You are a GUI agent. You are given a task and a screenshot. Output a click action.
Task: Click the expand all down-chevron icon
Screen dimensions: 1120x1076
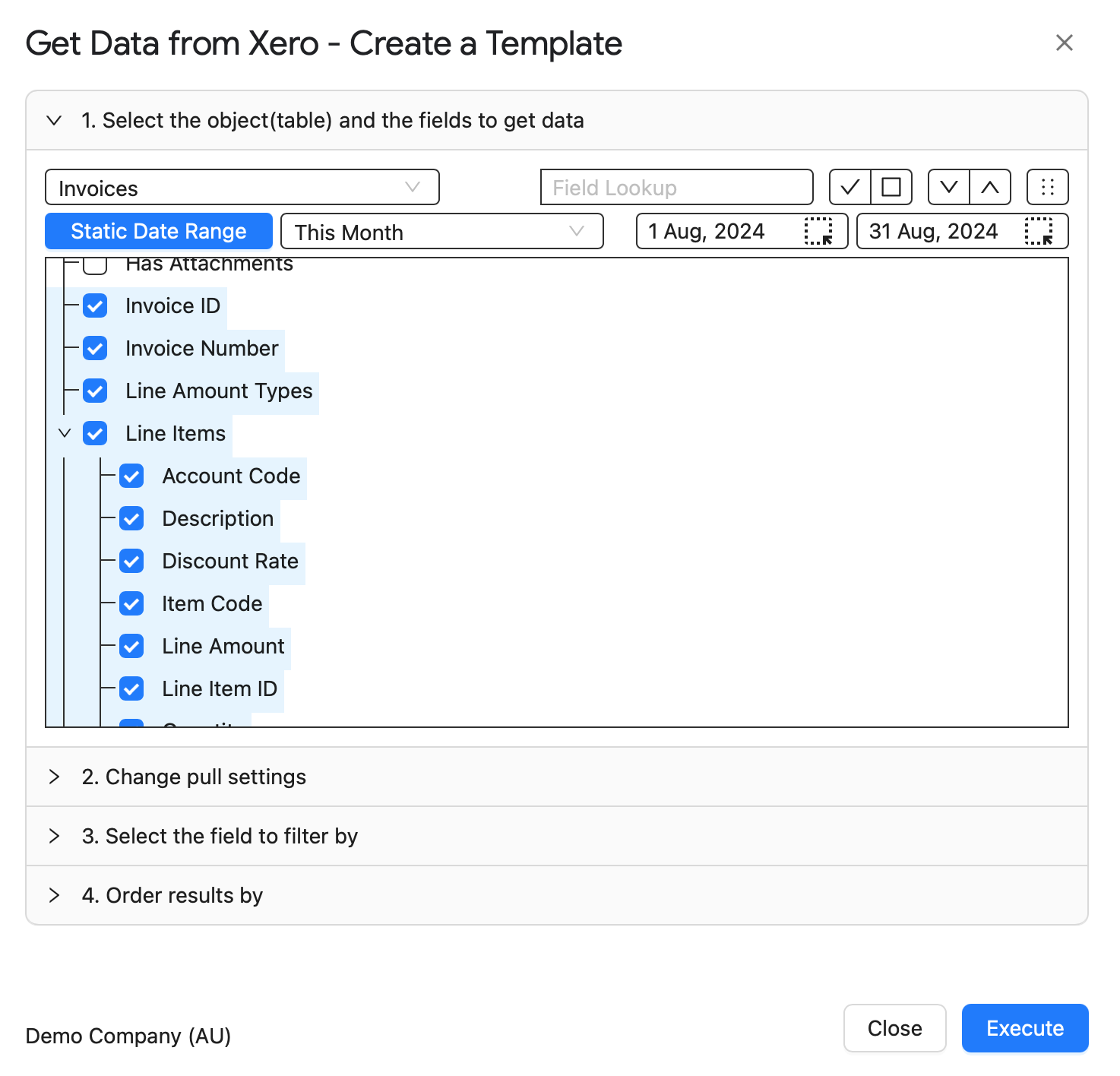click(949, 187)
